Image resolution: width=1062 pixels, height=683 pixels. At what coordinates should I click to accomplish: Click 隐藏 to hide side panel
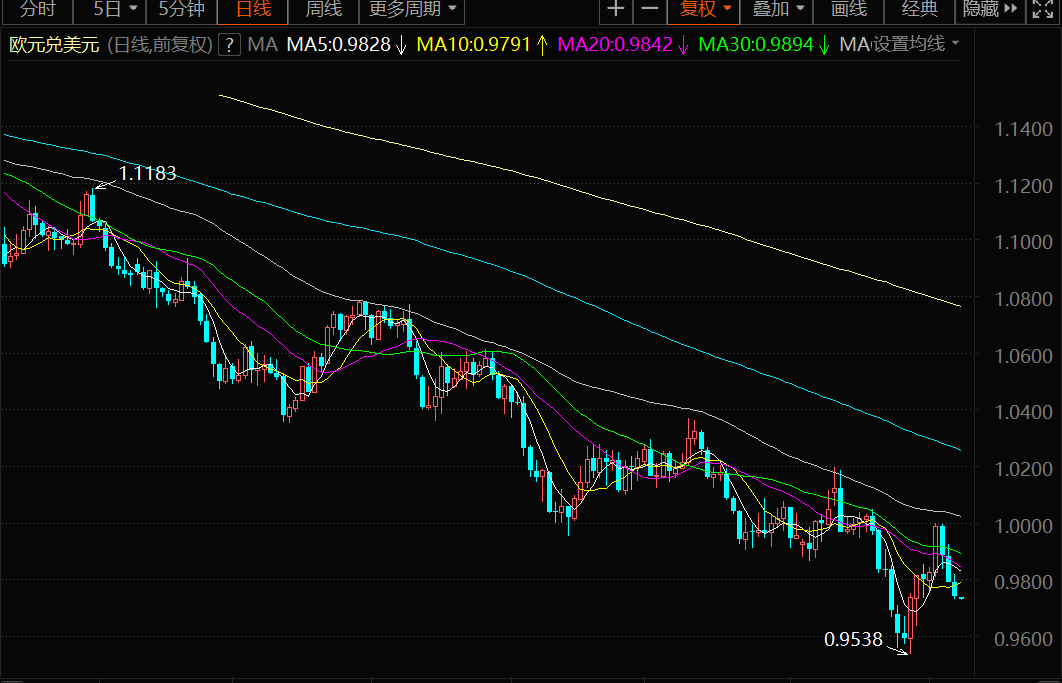[x=990, y=9]
